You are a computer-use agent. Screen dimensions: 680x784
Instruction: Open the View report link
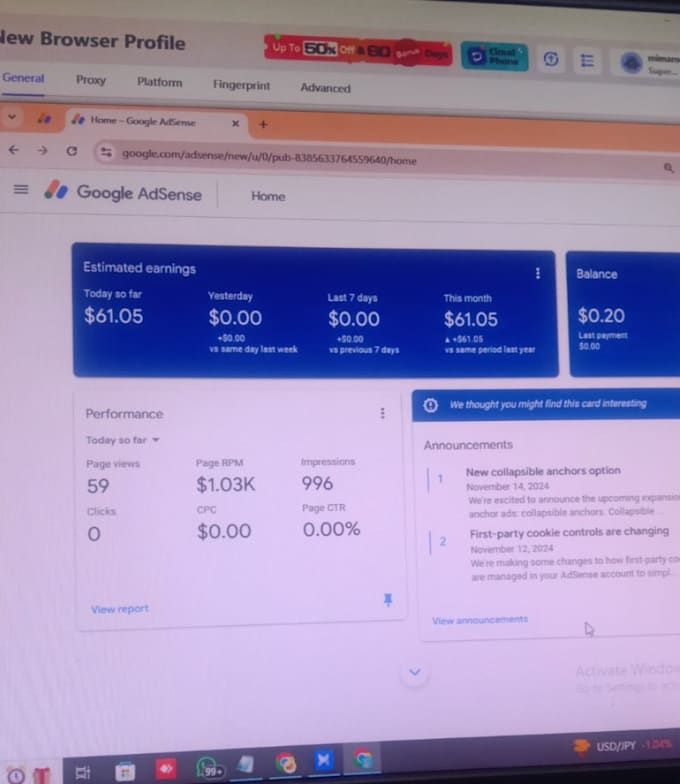pos(120,609)
